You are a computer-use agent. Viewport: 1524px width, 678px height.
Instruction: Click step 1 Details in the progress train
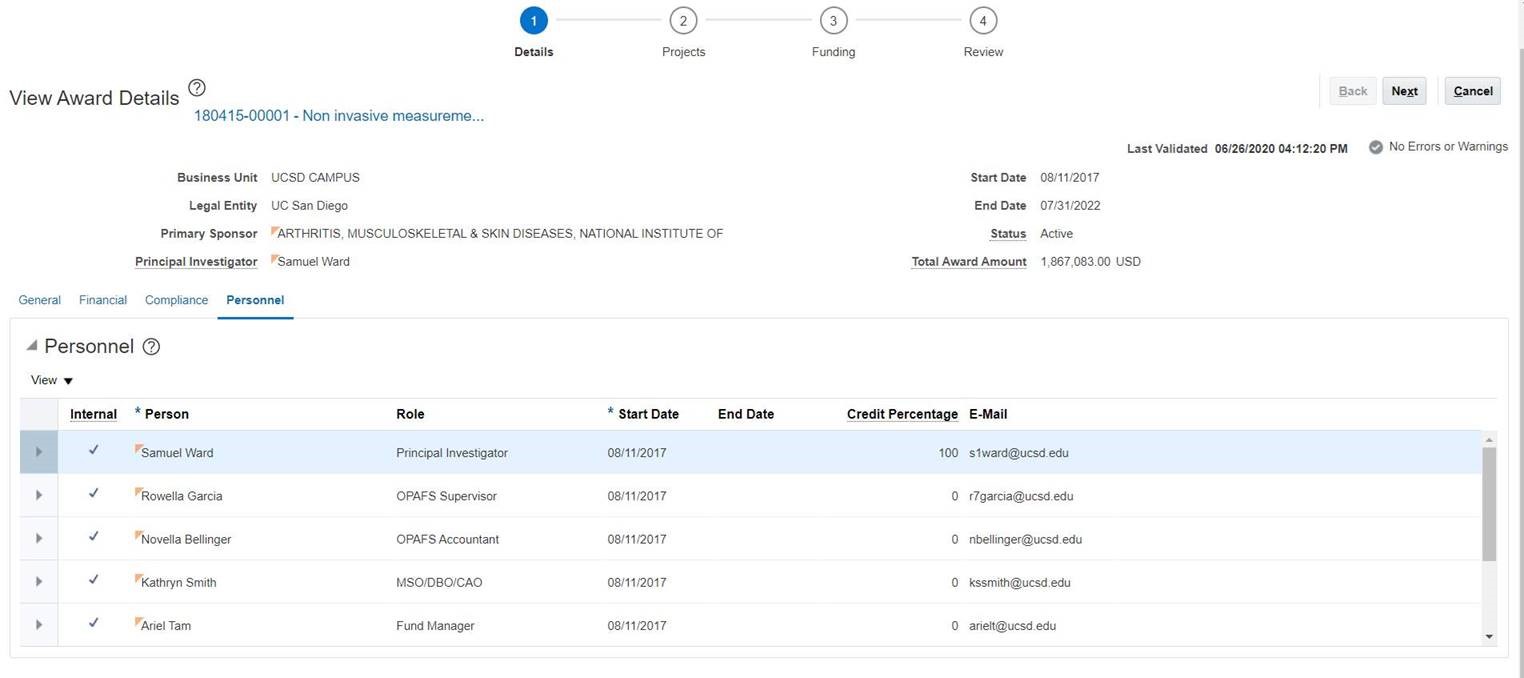tap(533, 20)
